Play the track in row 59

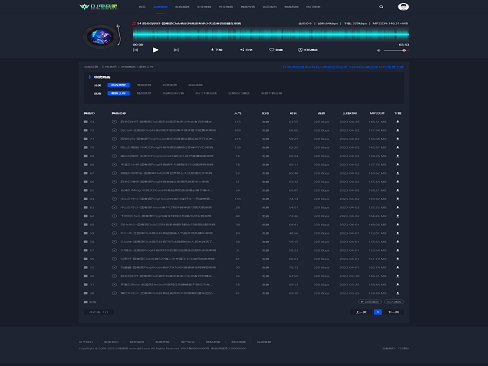coord(114,233)
